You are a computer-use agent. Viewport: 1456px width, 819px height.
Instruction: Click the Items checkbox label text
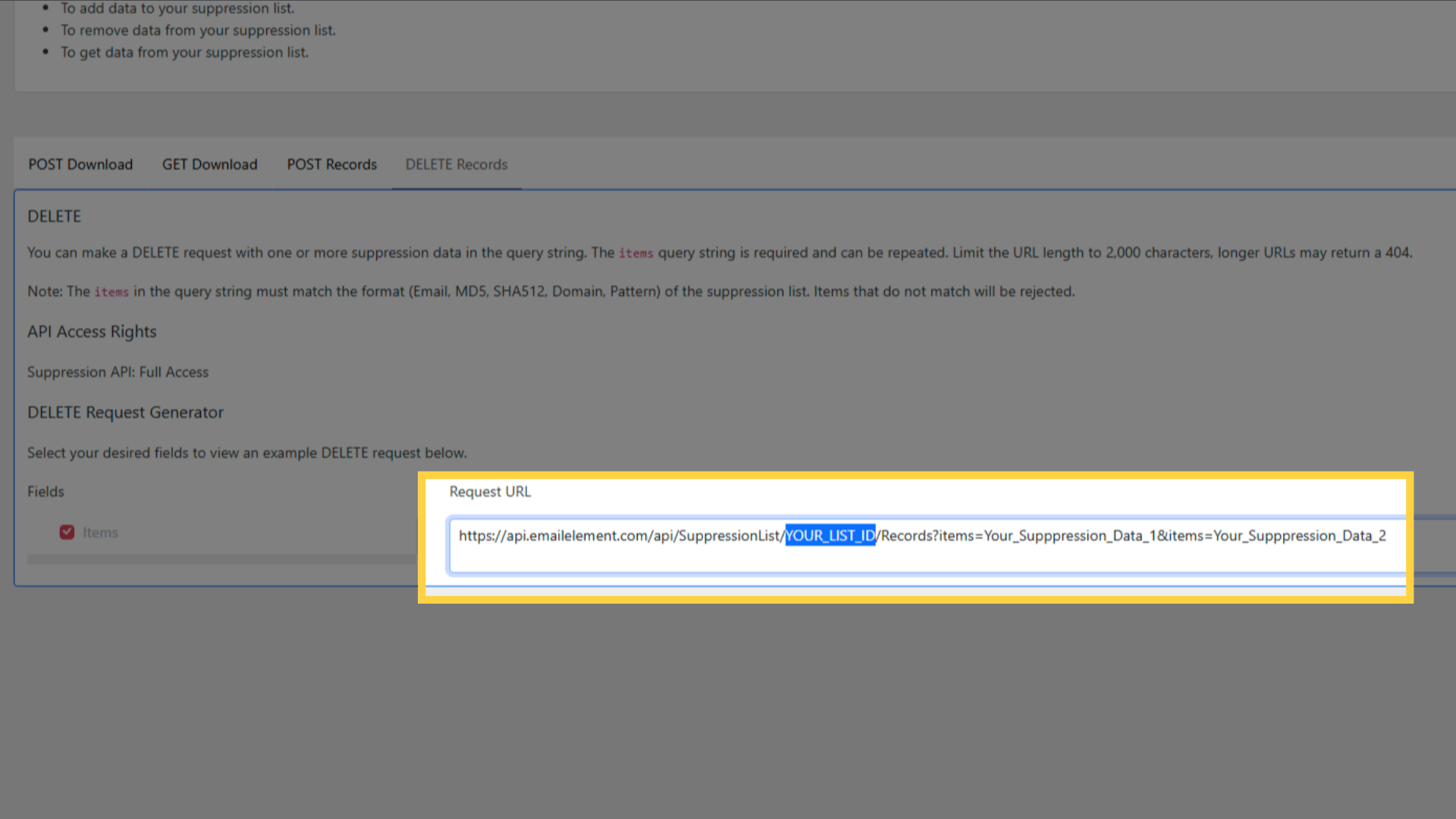100,532
